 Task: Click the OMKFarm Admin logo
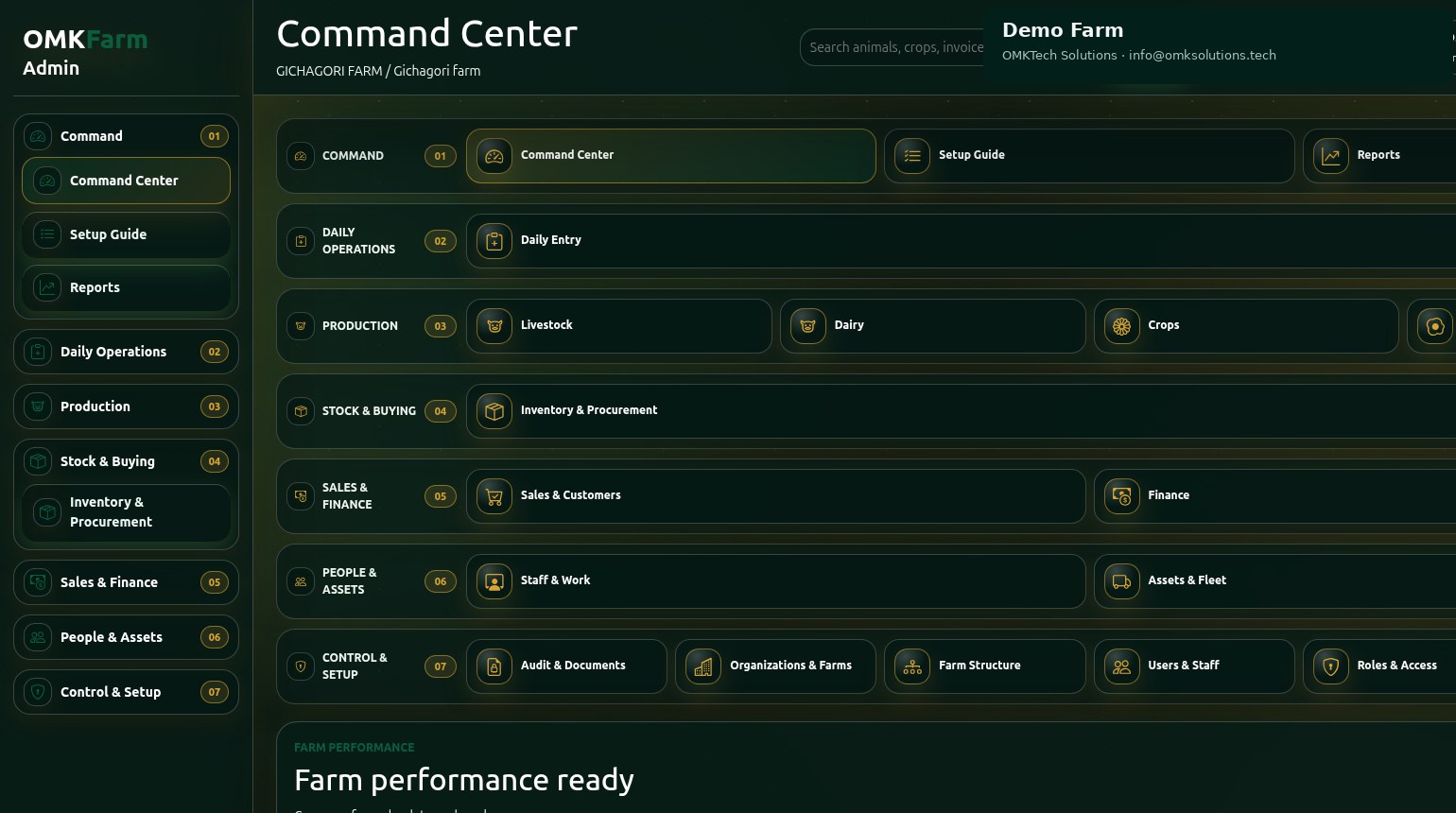85,53
